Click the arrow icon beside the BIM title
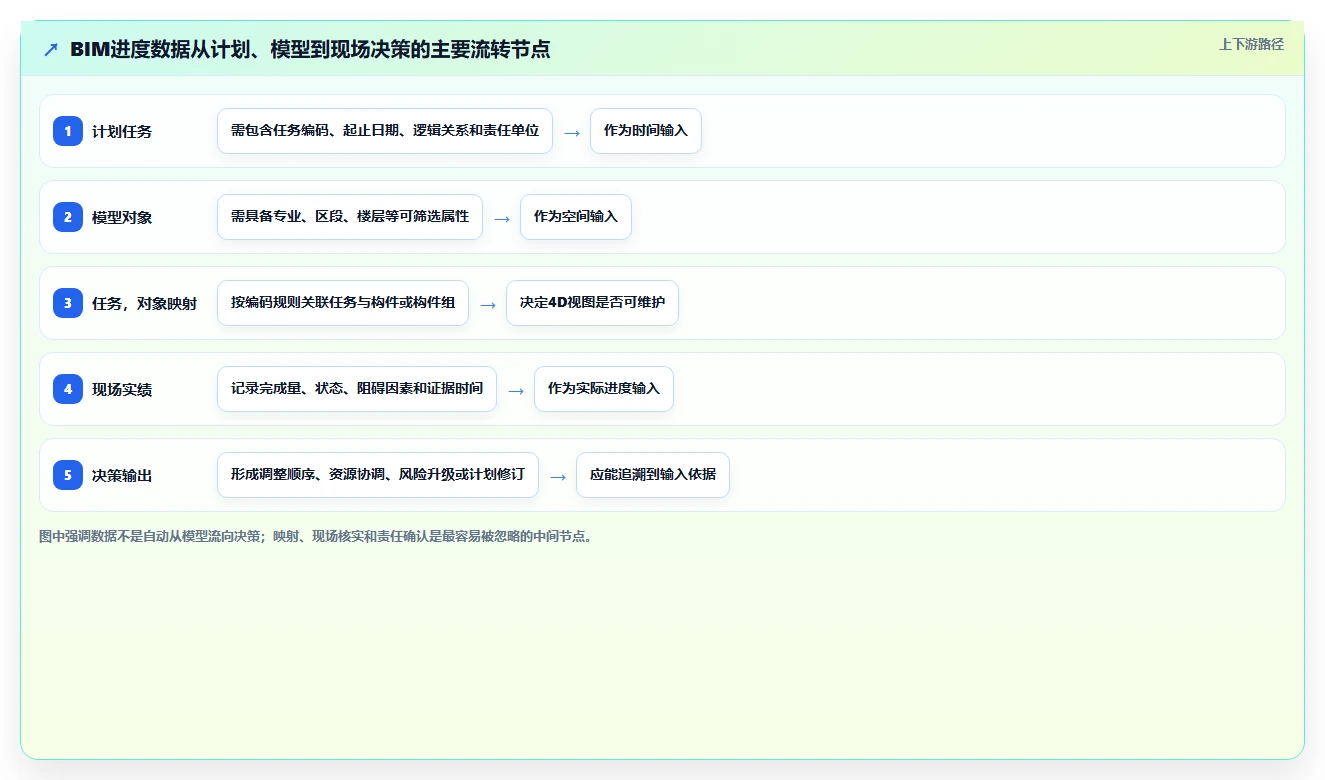1325x780 pixels. pos(51,50)
